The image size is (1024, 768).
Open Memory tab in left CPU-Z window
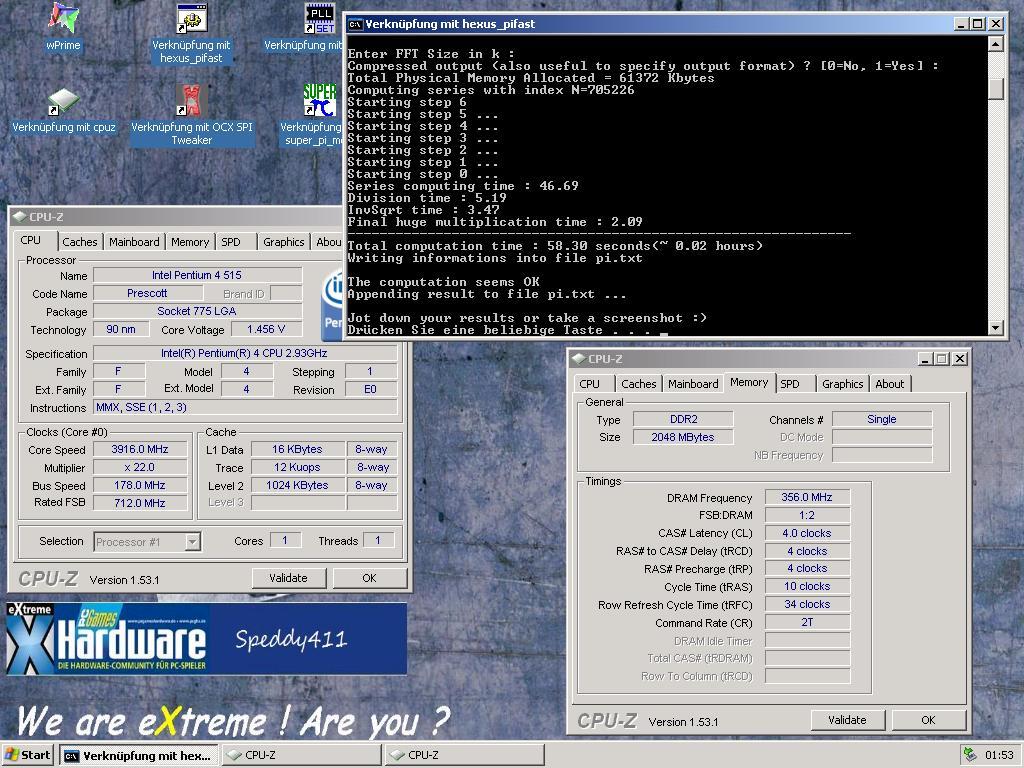click(x=189, y=242)
